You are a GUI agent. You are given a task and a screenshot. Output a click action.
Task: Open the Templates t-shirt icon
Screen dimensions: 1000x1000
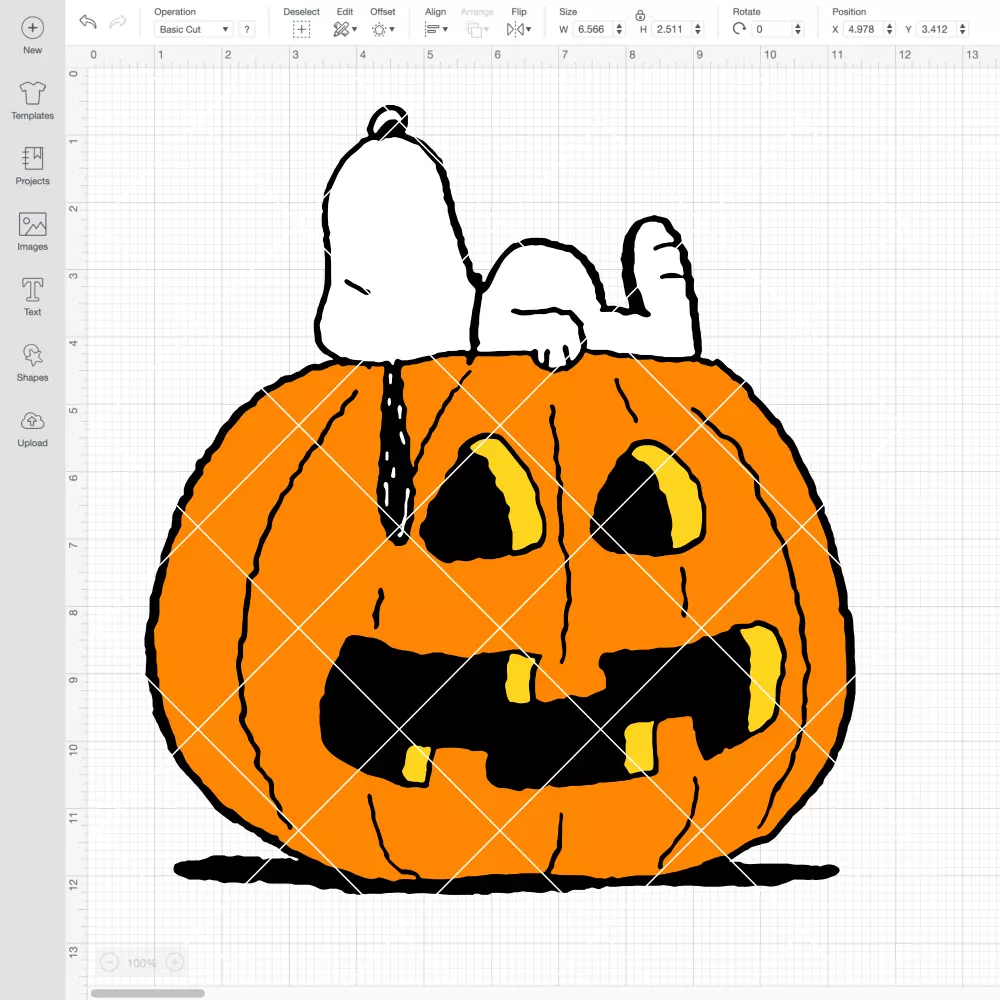(x=33, y=93)
